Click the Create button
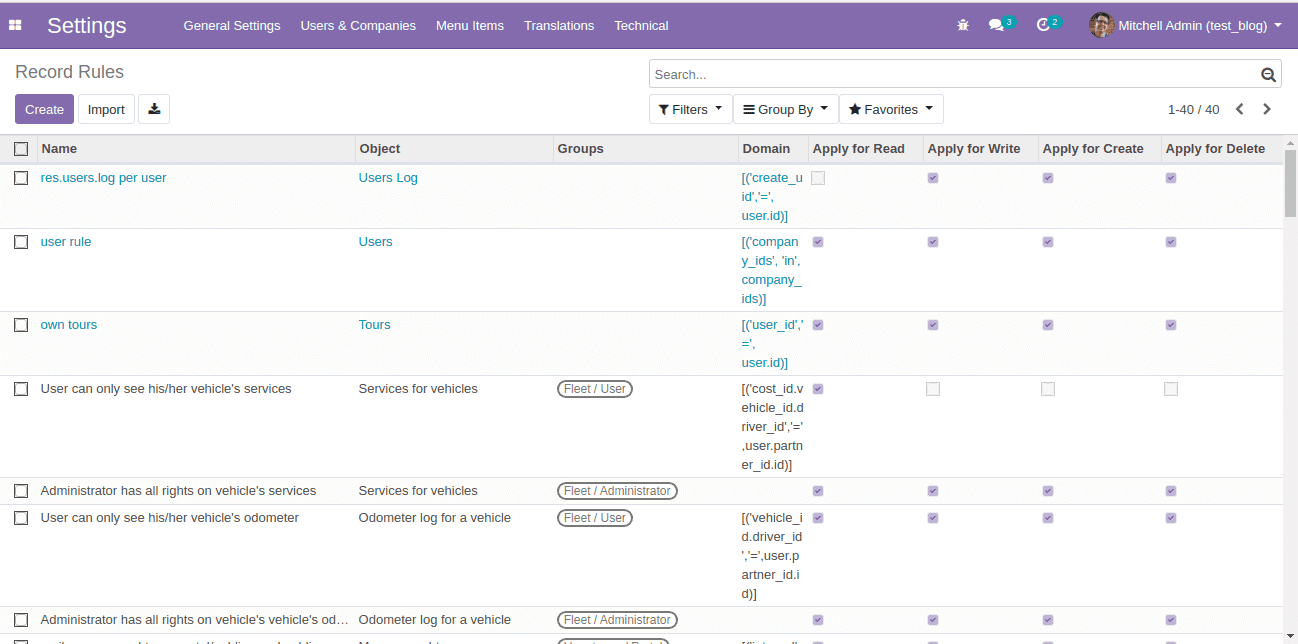 pyautogui.click(x=44, y=109)
